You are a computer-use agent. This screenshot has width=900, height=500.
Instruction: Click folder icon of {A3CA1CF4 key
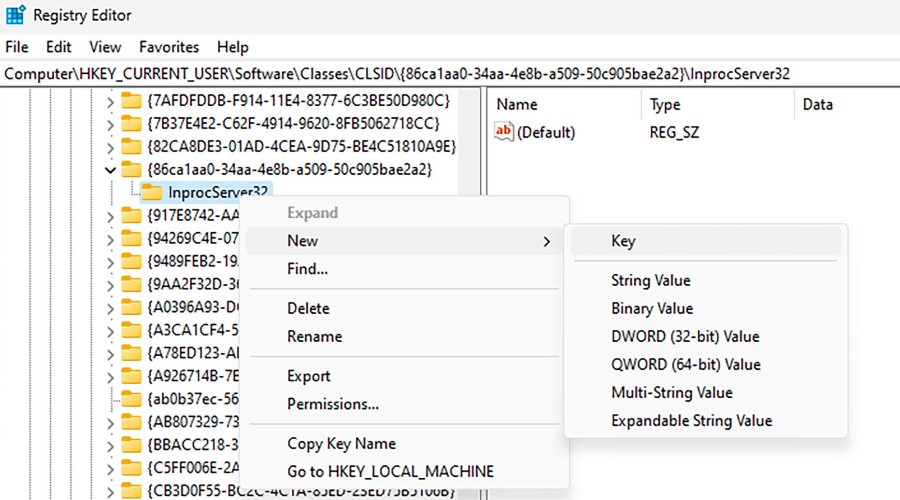[131, 330]
